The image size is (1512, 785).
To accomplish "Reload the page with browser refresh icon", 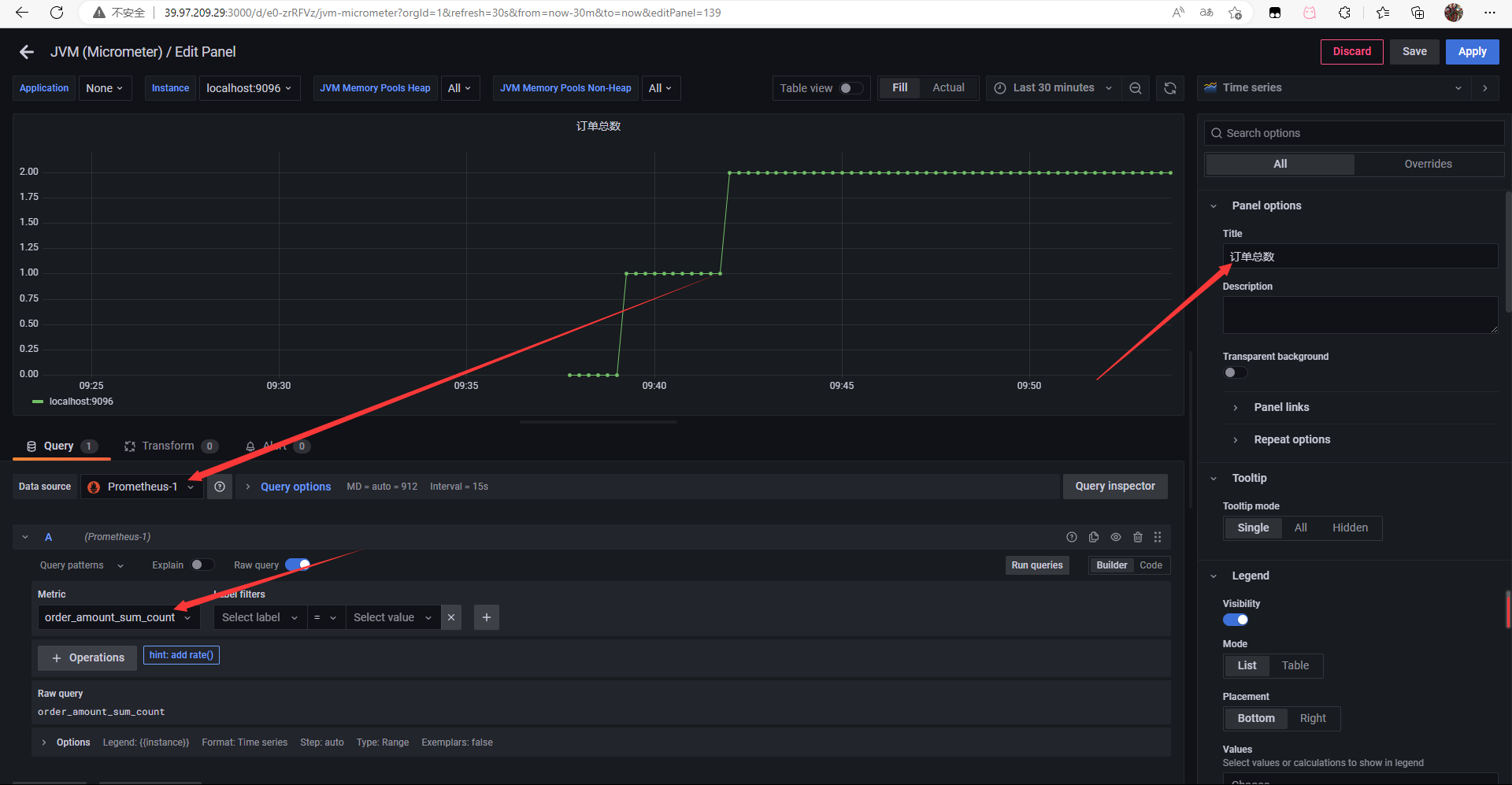I will pyautogui.click(x=57, y=13).
